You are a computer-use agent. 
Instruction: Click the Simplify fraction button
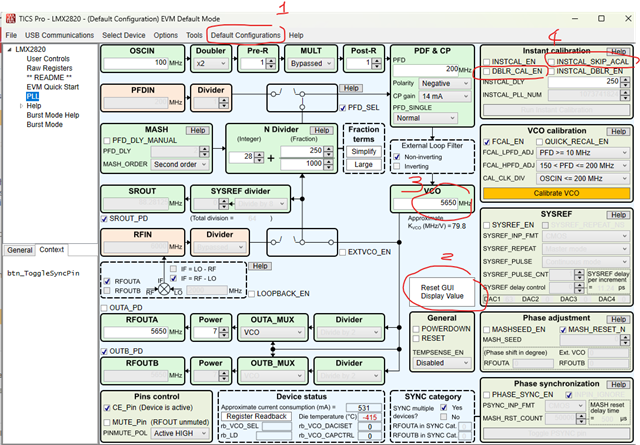pyautogui.click(x=364, y=151)
